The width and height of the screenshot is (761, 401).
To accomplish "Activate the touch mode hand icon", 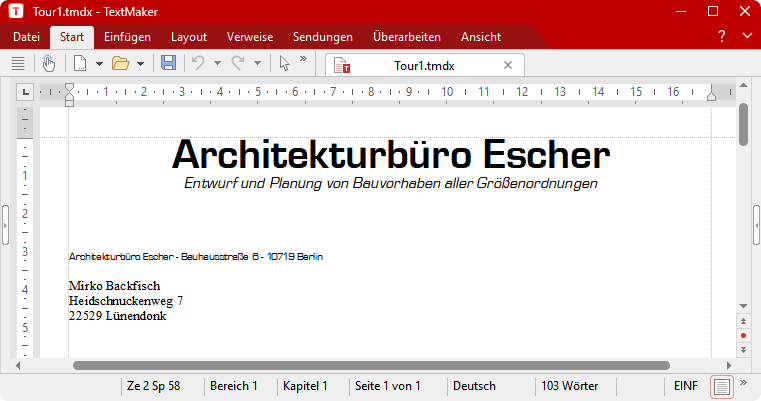I will click(49, 63).
